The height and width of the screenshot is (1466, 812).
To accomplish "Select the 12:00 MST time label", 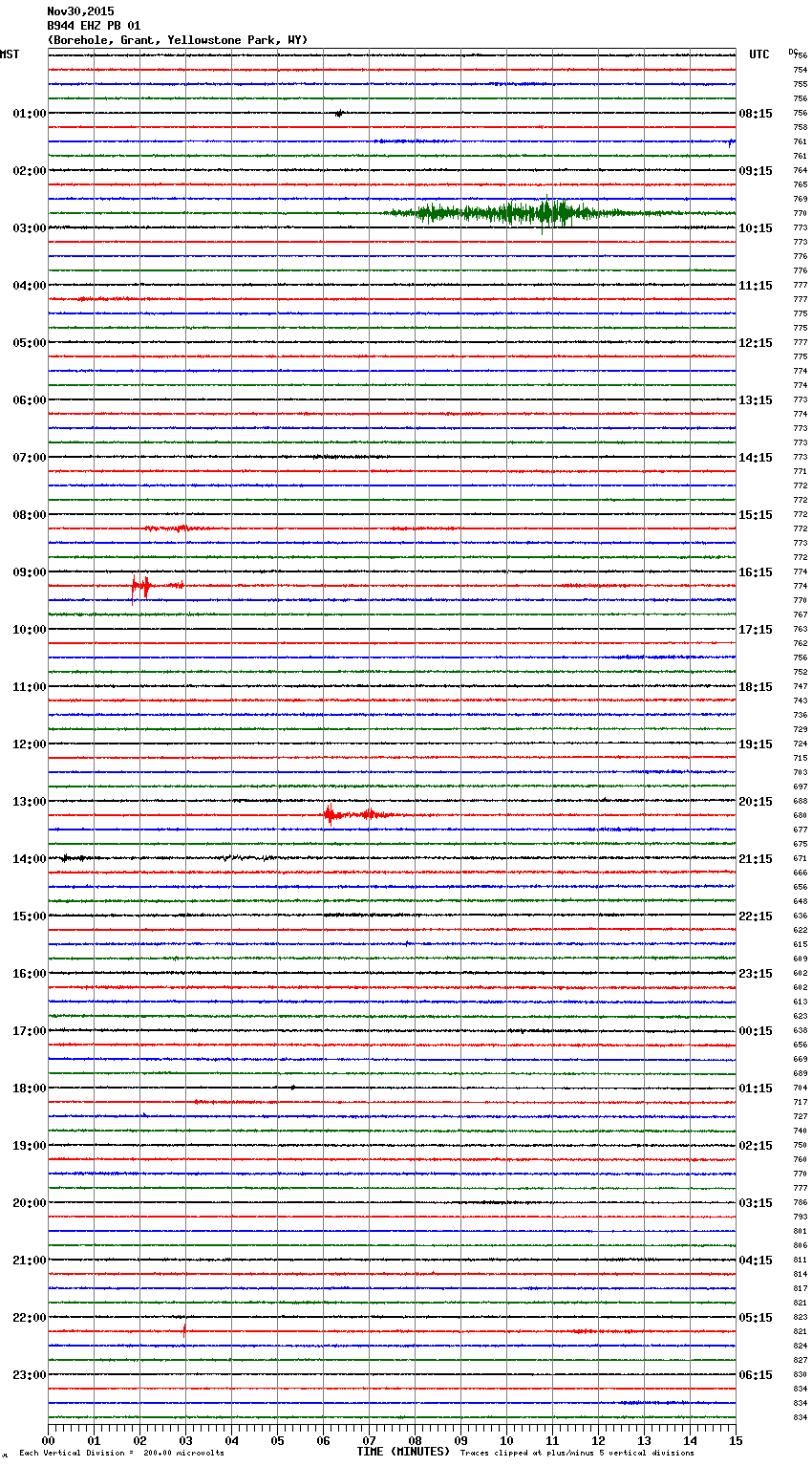I will [x=30, y=744].
